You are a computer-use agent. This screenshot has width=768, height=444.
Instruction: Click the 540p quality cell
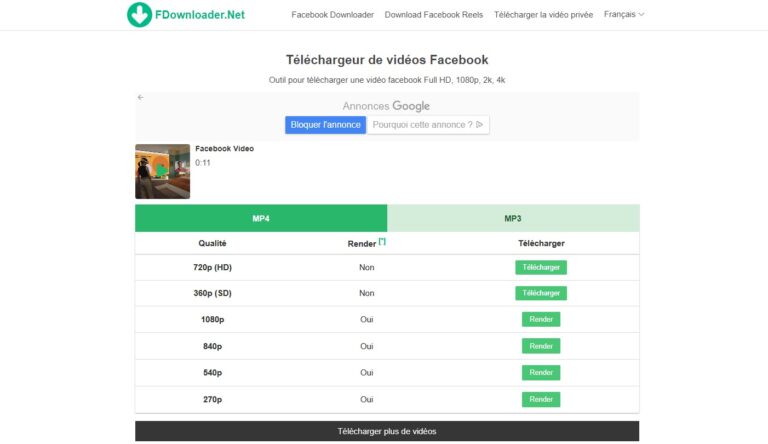click(x=213, y=372)
